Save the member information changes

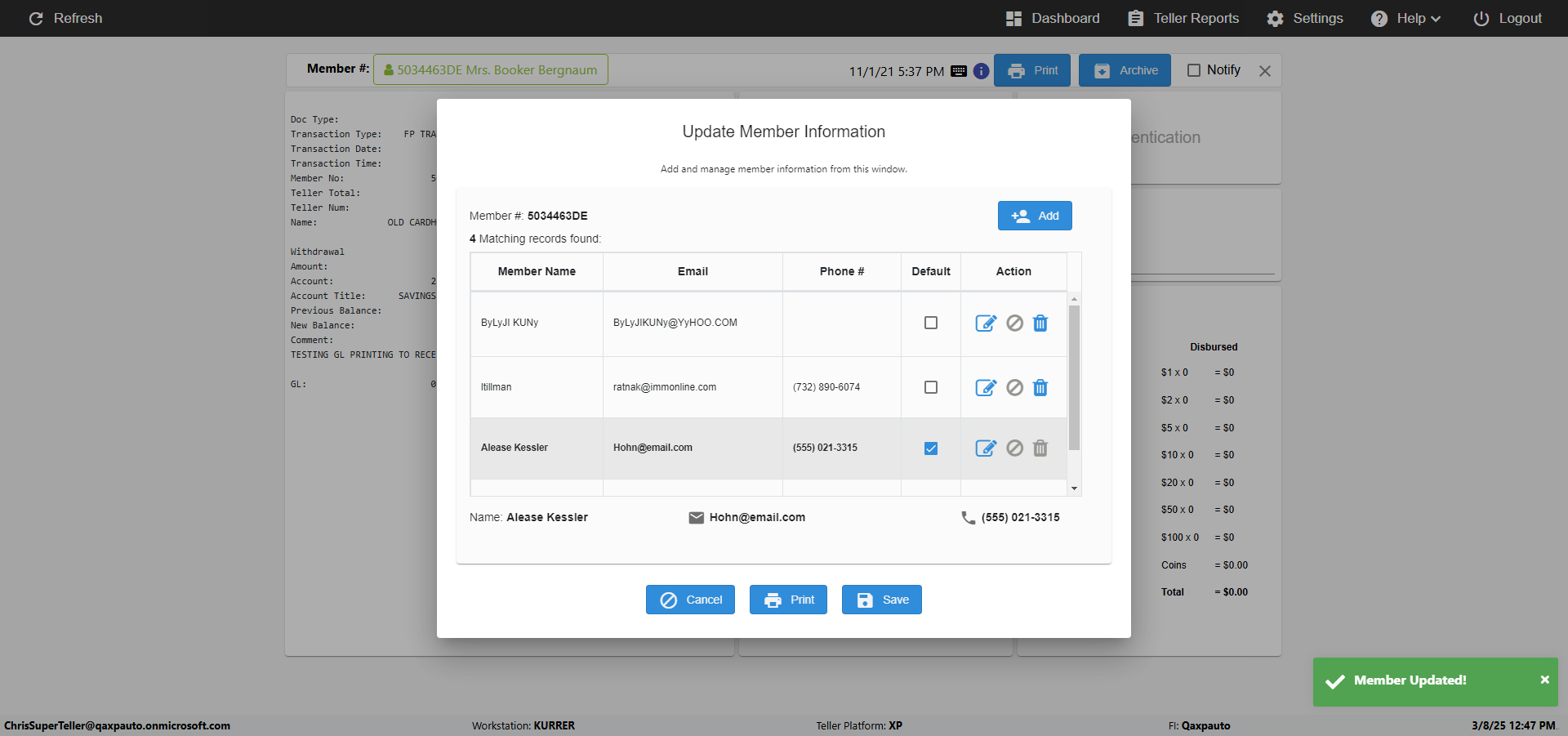[882, 600]
